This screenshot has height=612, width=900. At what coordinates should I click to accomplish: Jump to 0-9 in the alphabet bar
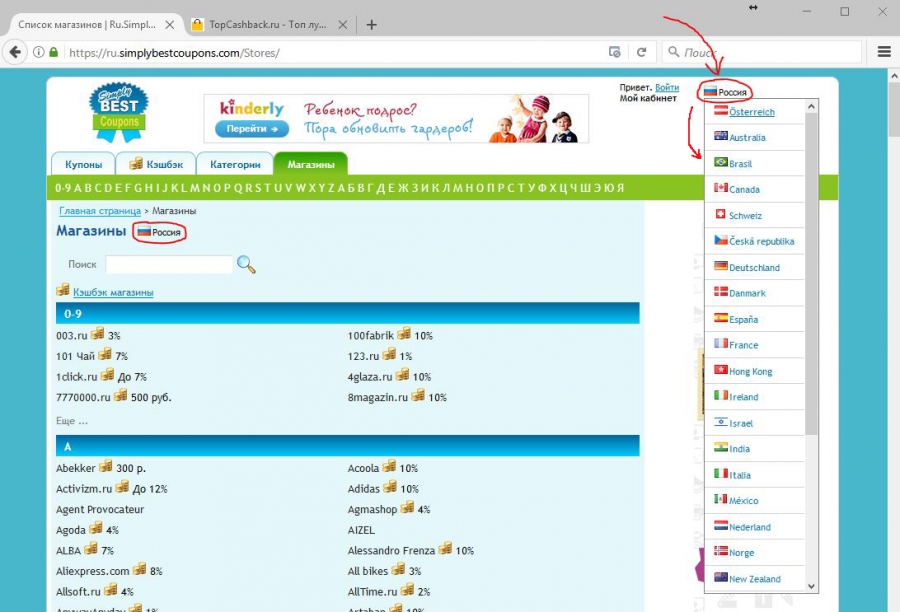coord(63,188)
